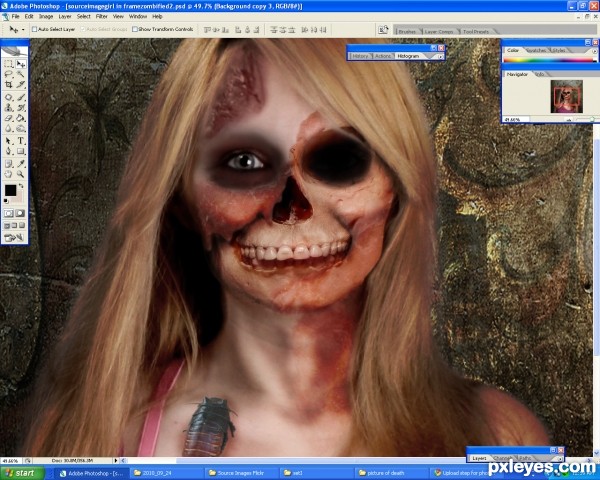Image resolution: width=600 pixels, height=480 pixels.
Task: Switch to the History tab
Action: click(360, 56)
